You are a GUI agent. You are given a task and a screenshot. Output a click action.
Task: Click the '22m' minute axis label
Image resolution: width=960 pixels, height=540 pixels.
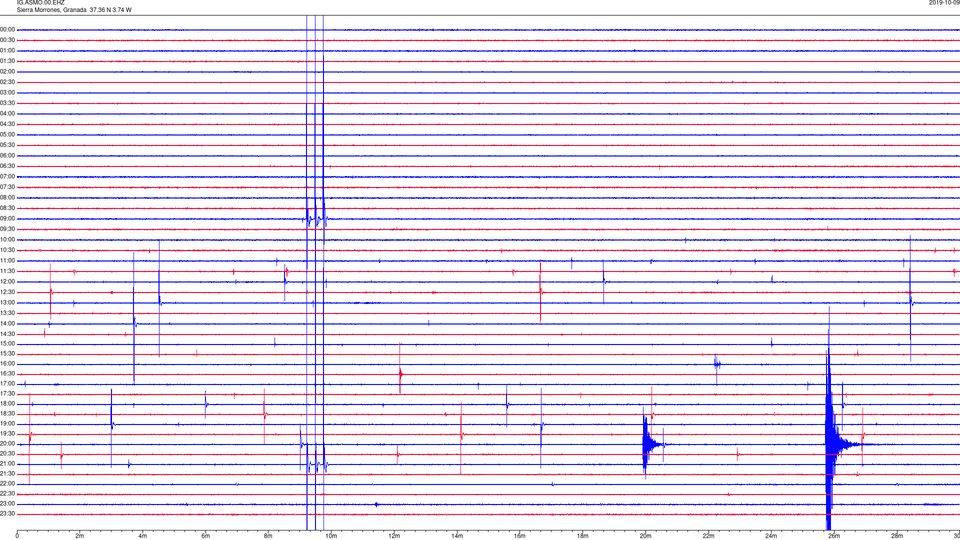point(708,536)
